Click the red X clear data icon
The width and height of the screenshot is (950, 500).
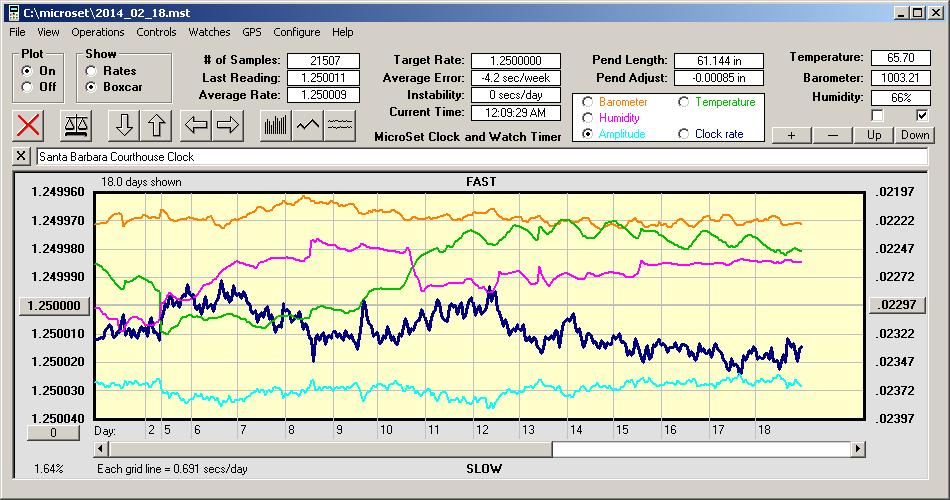[28, 125]
